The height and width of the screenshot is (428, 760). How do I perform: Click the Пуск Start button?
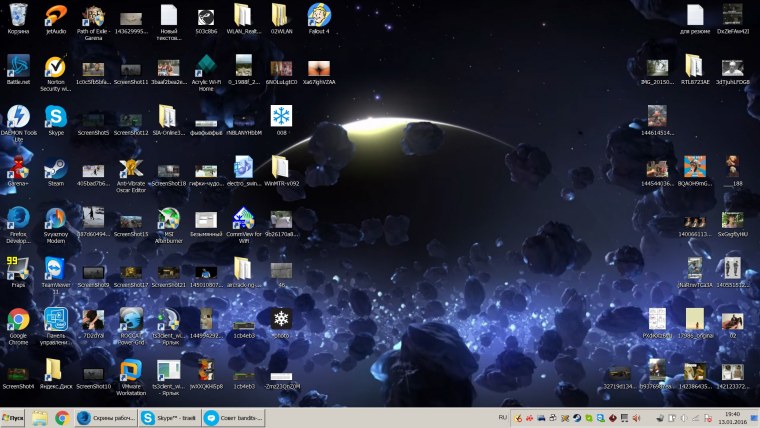(13, 418)
